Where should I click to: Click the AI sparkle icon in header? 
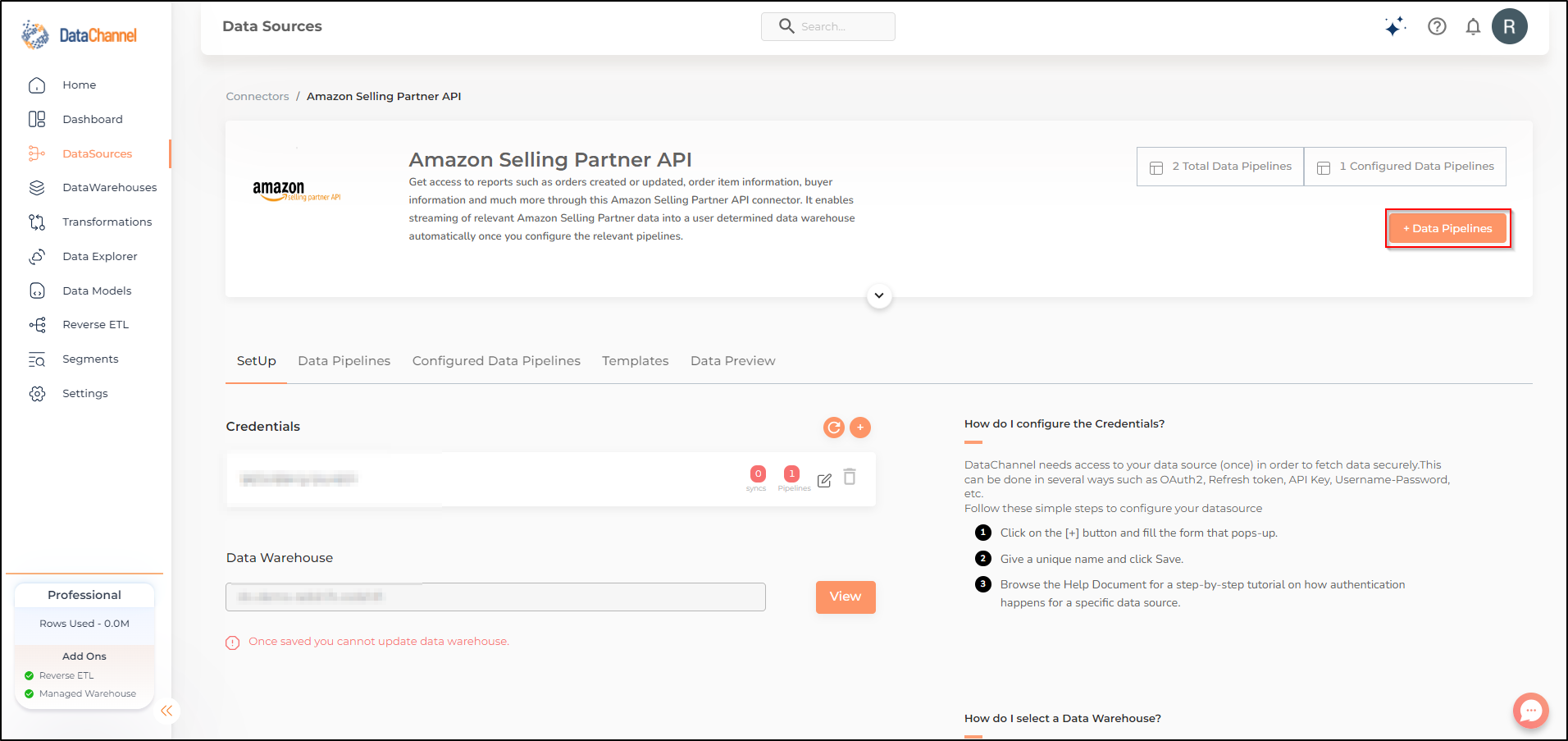[1395, 27]
